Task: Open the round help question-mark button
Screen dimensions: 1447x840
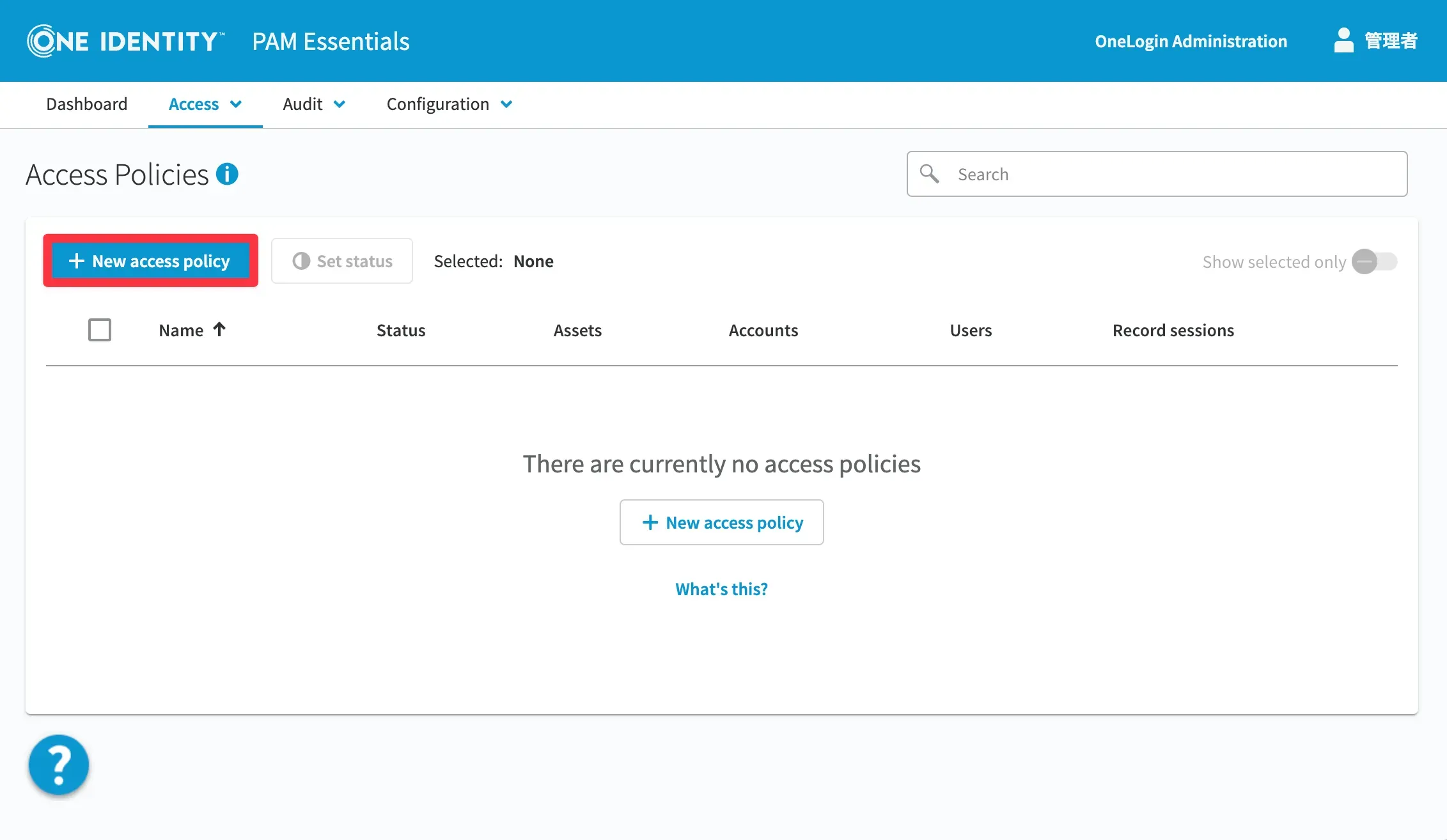Action: [x=59, y=765]
